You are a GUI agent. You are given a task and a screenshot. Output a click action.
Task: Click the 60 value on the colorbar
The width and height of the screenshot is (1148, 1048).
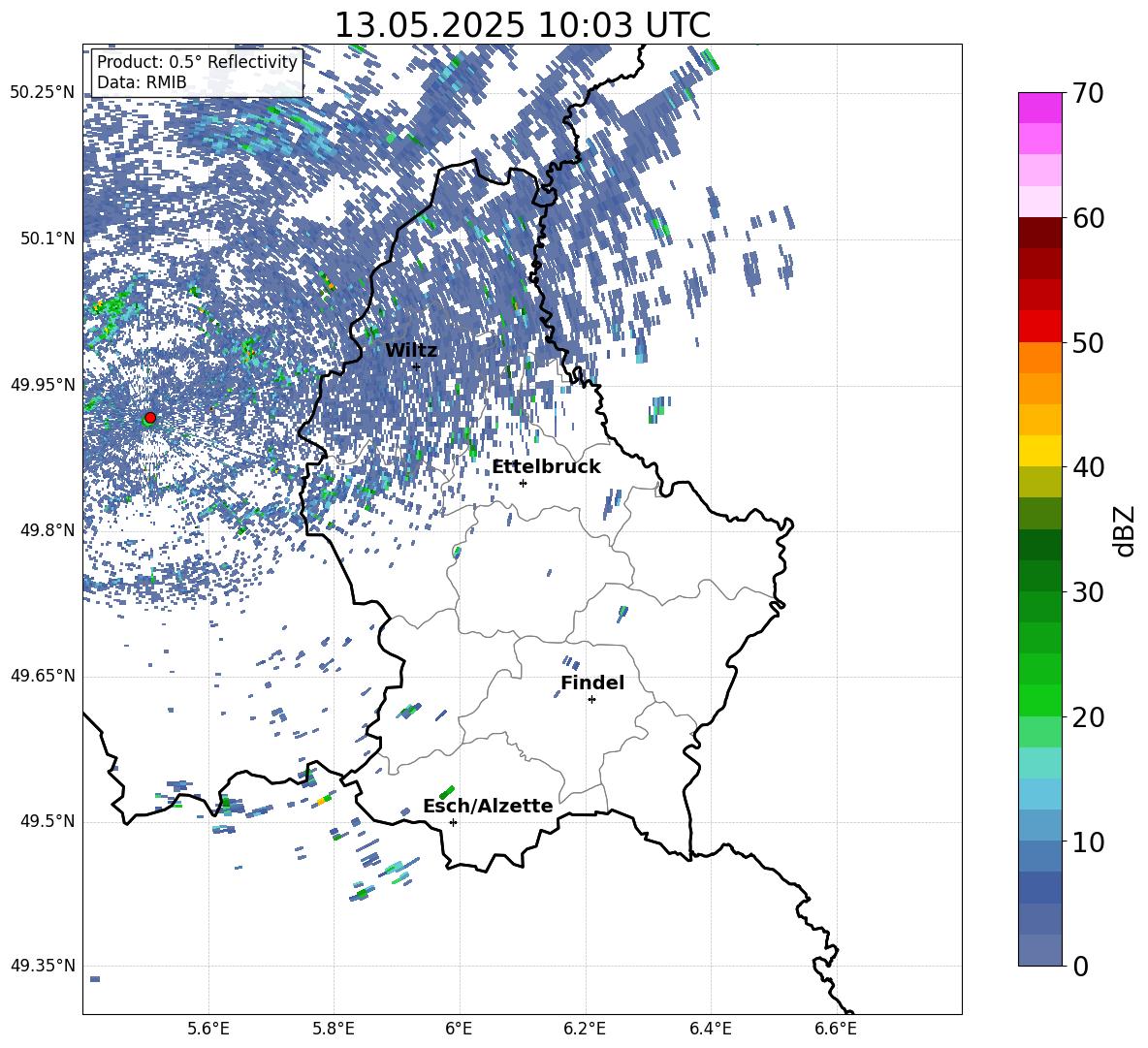coord(1088,218)
